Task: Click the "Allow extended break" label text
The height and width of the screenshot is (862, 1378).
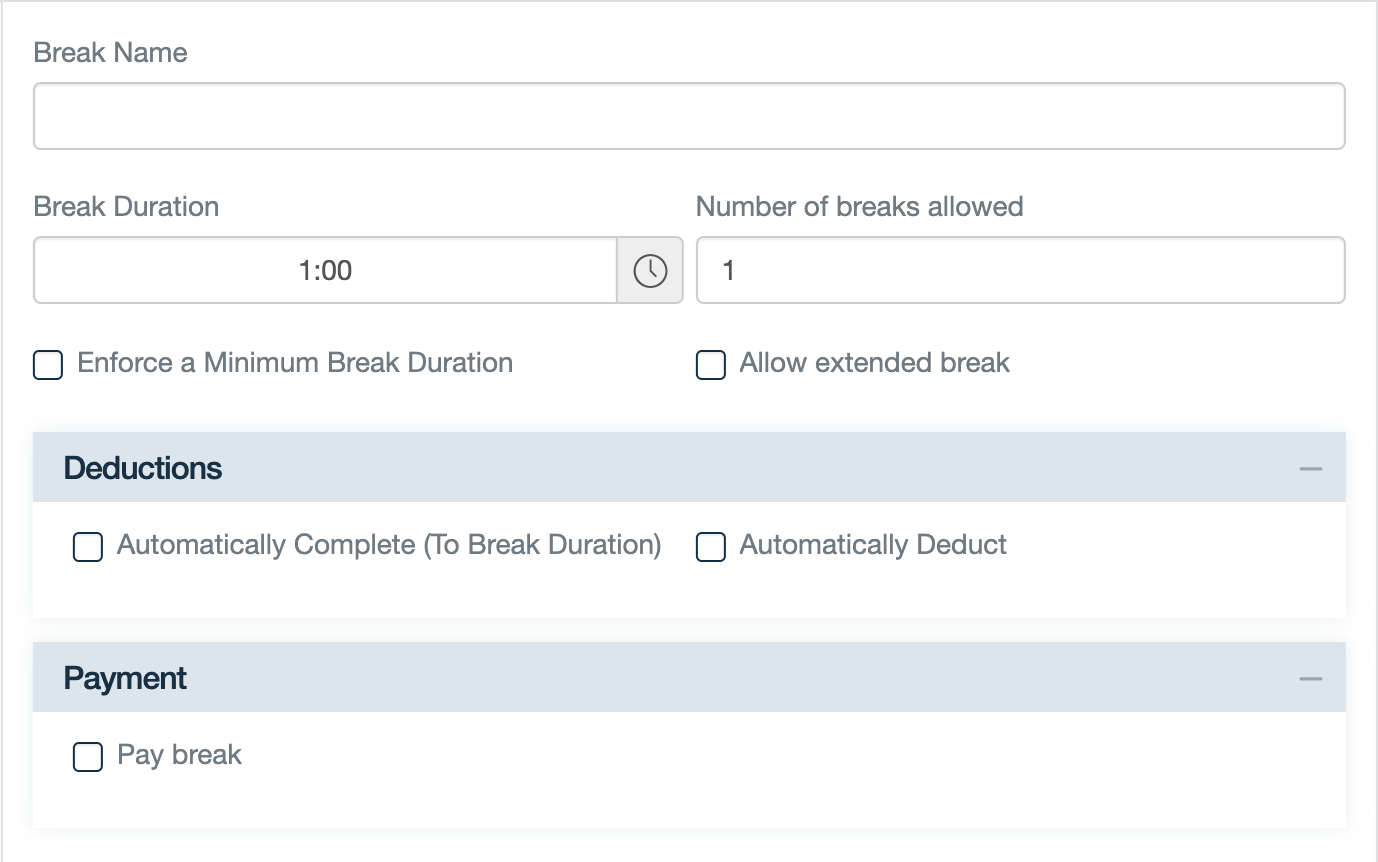Action: pos(874,362)
